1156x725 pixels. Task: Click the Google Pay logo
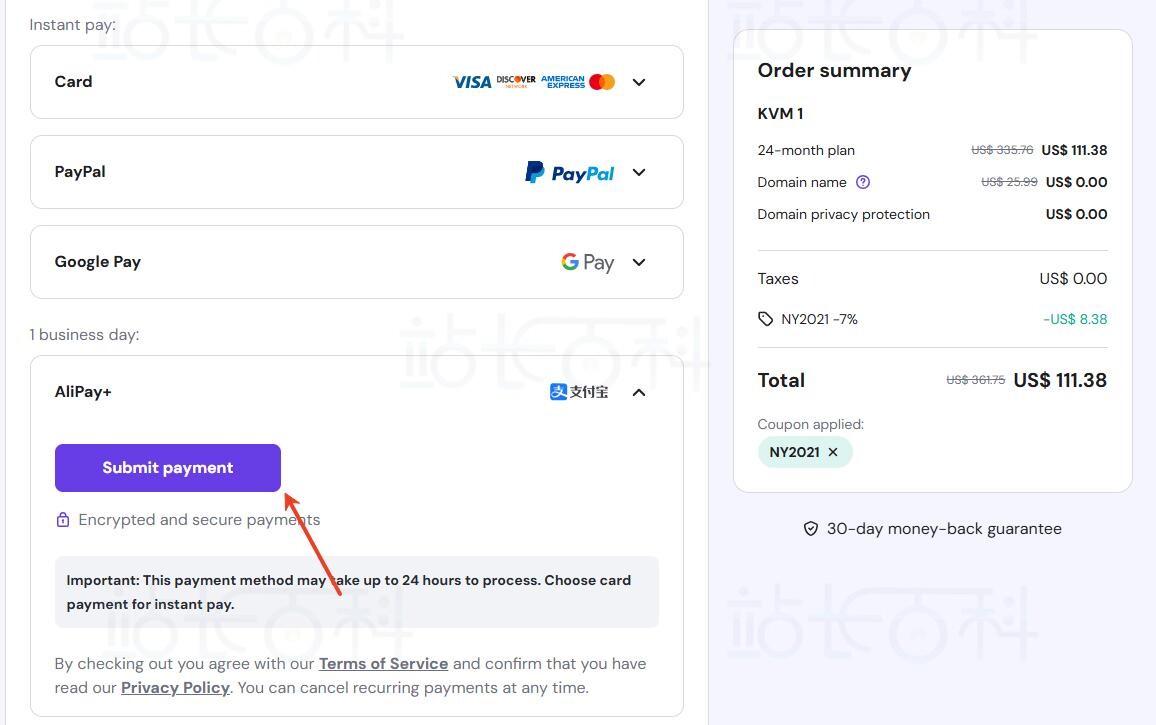click(587, 262)
